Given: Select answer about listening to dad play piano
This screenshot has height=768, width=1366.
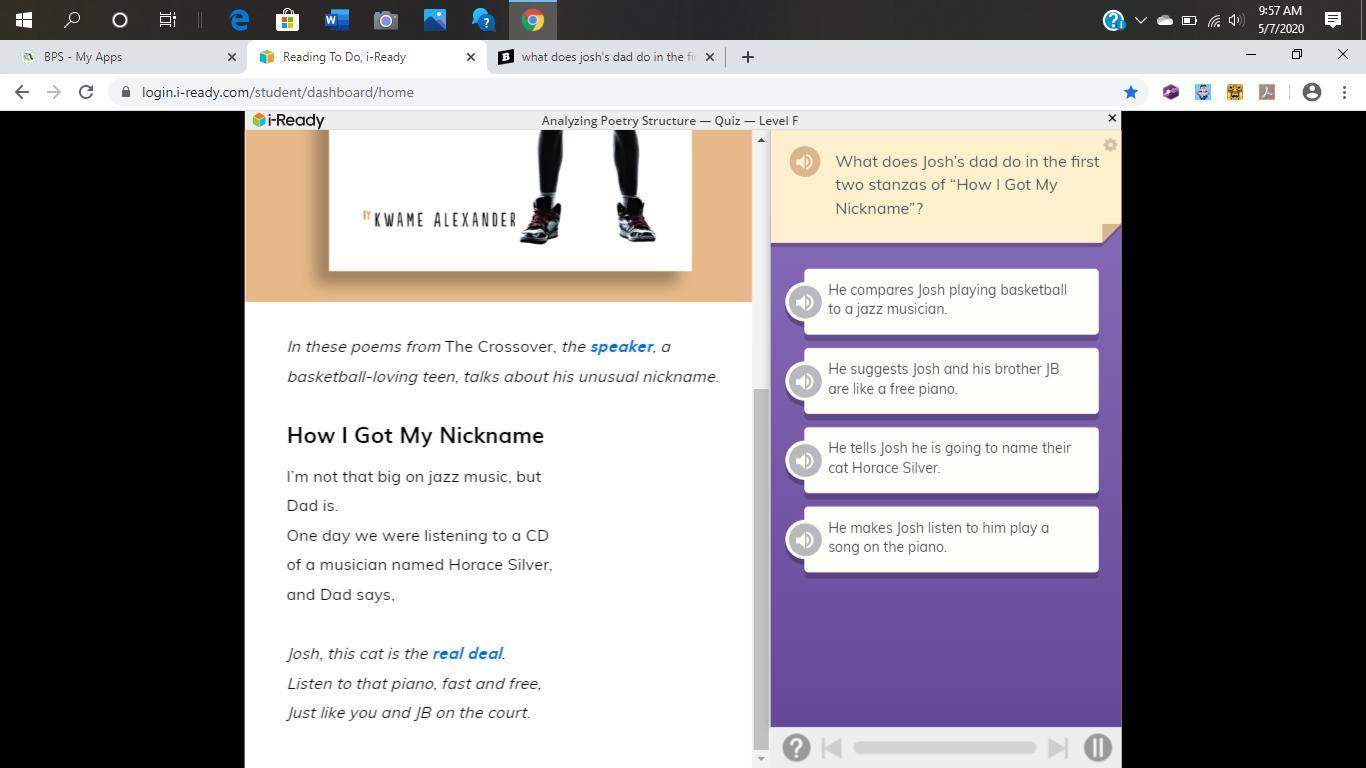Looking at the screenshot, I should 951,538.
